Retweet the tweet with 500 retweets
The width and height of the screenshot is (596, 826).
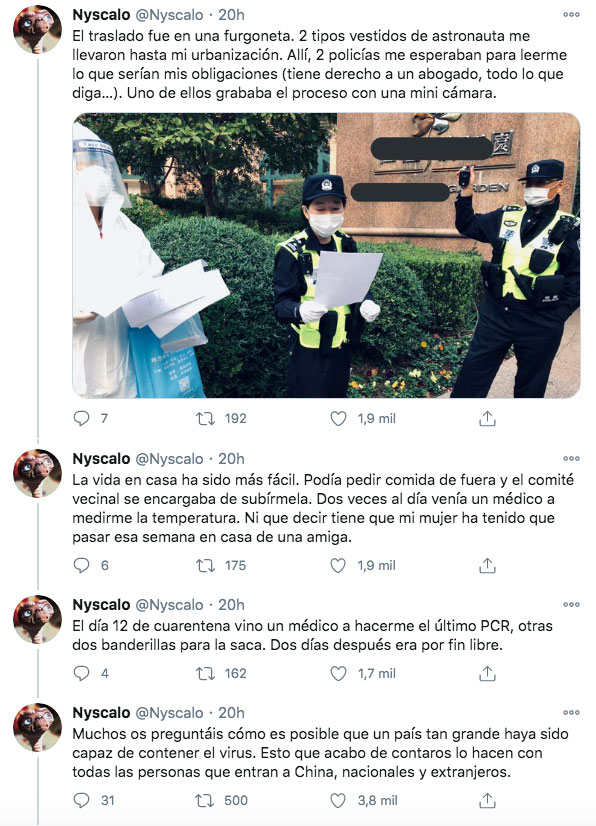pos(206,801)
